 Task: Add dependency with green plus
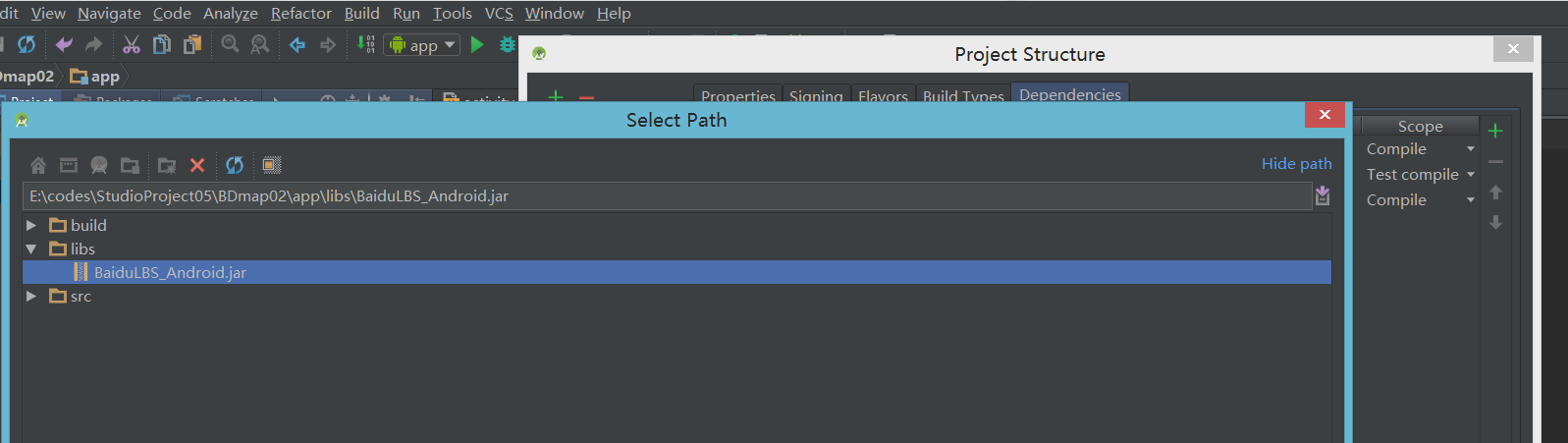(1495, 131)
